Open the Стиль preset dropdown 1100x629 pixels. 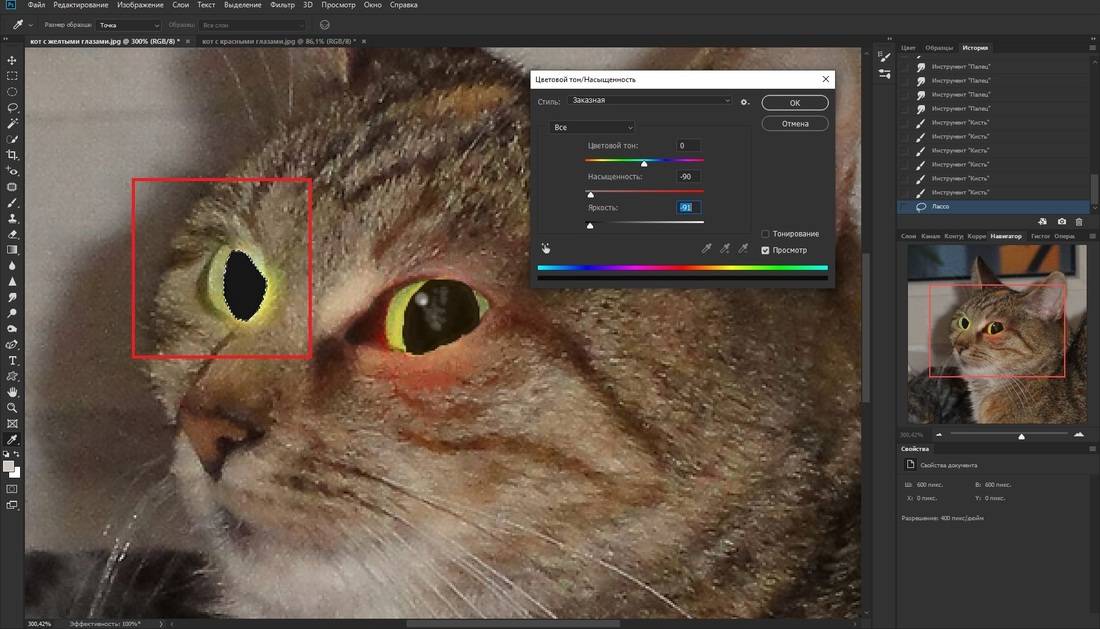click(650, 101)
